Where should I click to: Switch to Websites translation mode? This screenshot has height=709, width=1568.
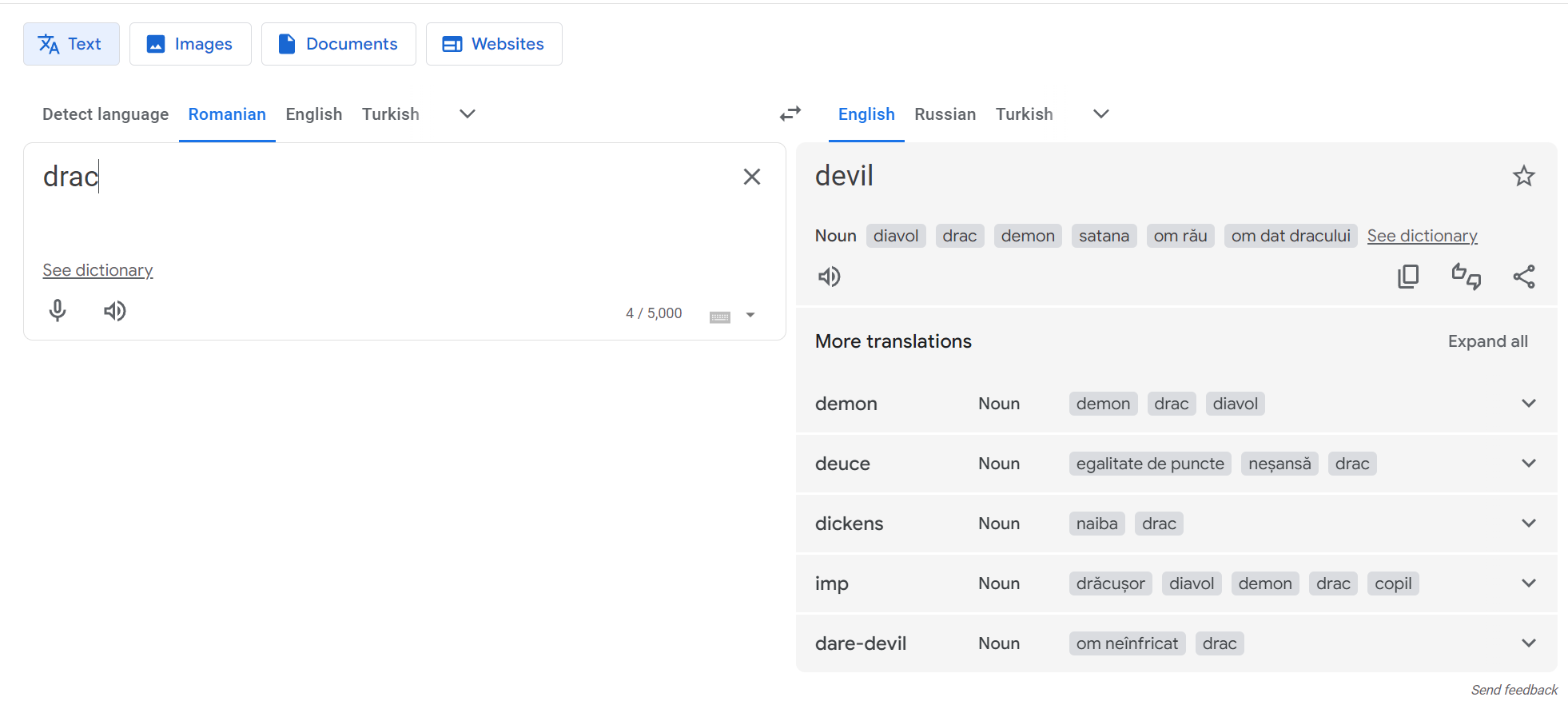(494, 44)
